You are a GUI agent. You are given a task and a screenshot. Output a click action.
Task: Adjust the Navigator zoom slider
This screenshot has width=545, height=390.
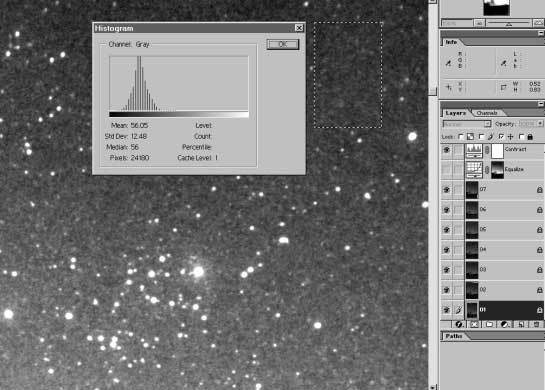coord(508,23)
